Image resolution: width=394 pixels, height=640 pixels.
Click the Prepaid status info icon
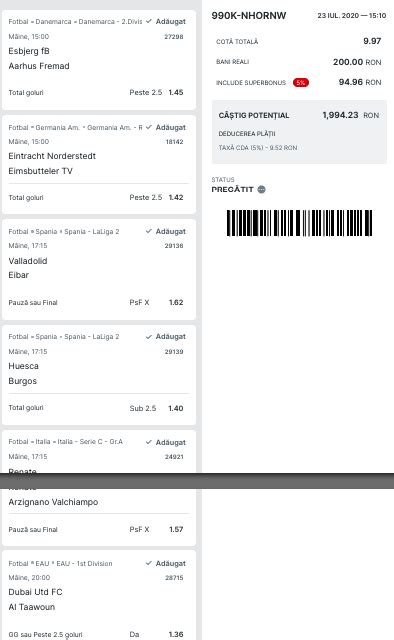[262, 189]
